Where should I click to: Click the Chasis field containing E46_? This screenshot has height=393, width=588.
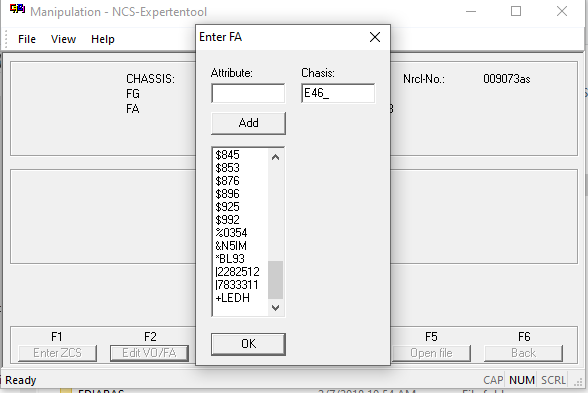pyautogui.click(x=338, y=93)
